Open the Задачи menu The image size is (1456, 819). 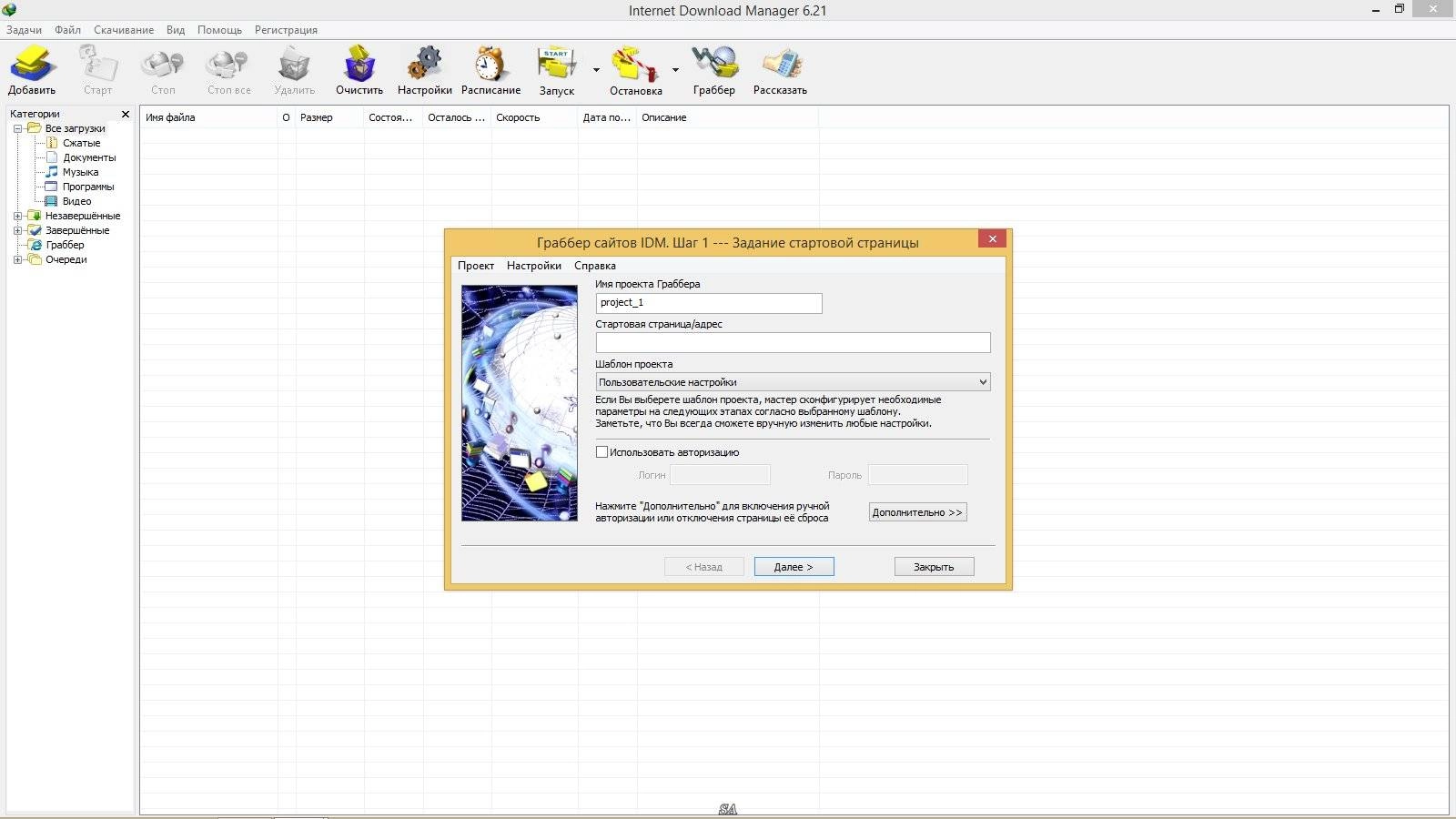tap(25, 30)
